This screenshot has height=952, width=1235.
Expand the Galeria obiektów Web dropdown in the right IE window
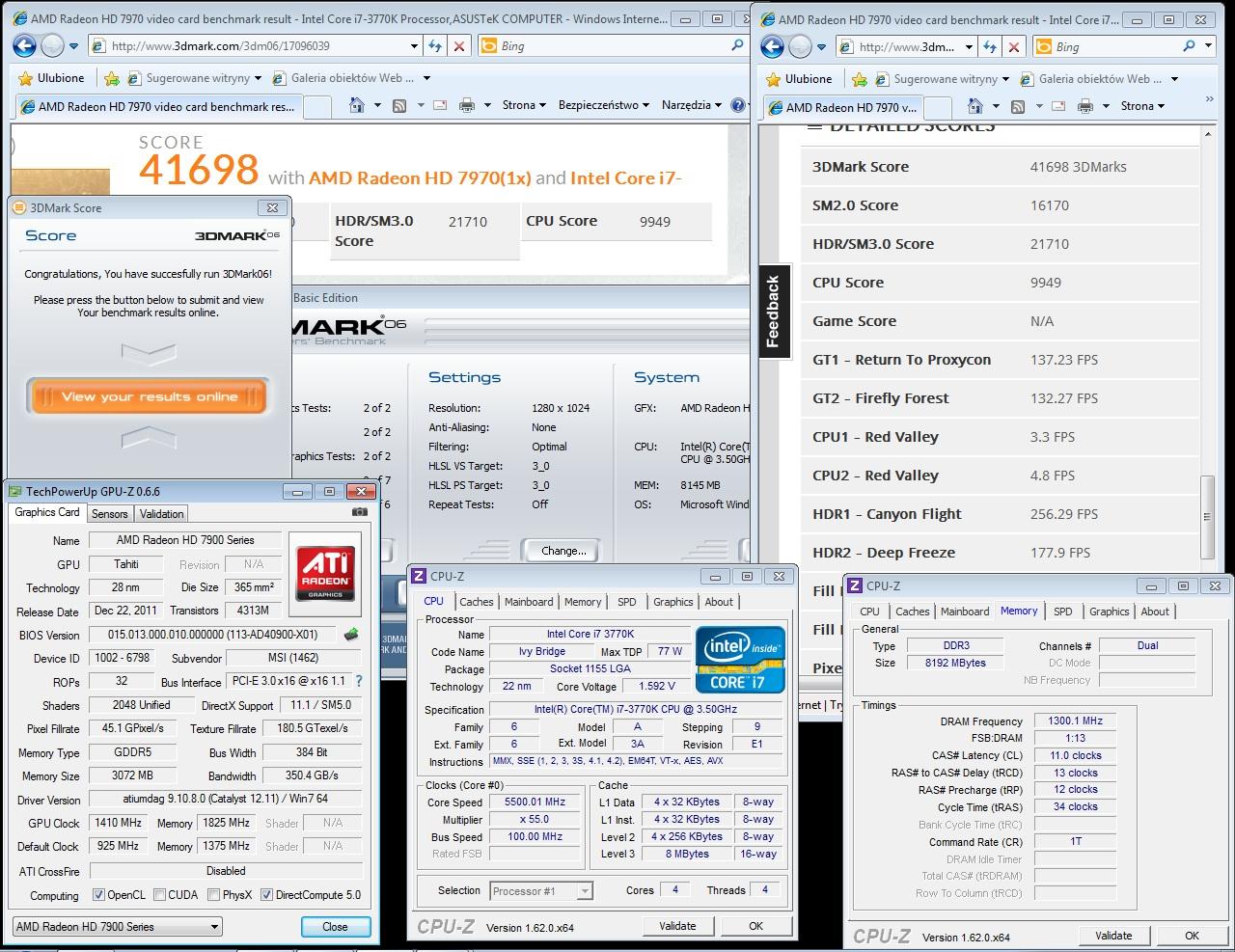(1174, 79)
